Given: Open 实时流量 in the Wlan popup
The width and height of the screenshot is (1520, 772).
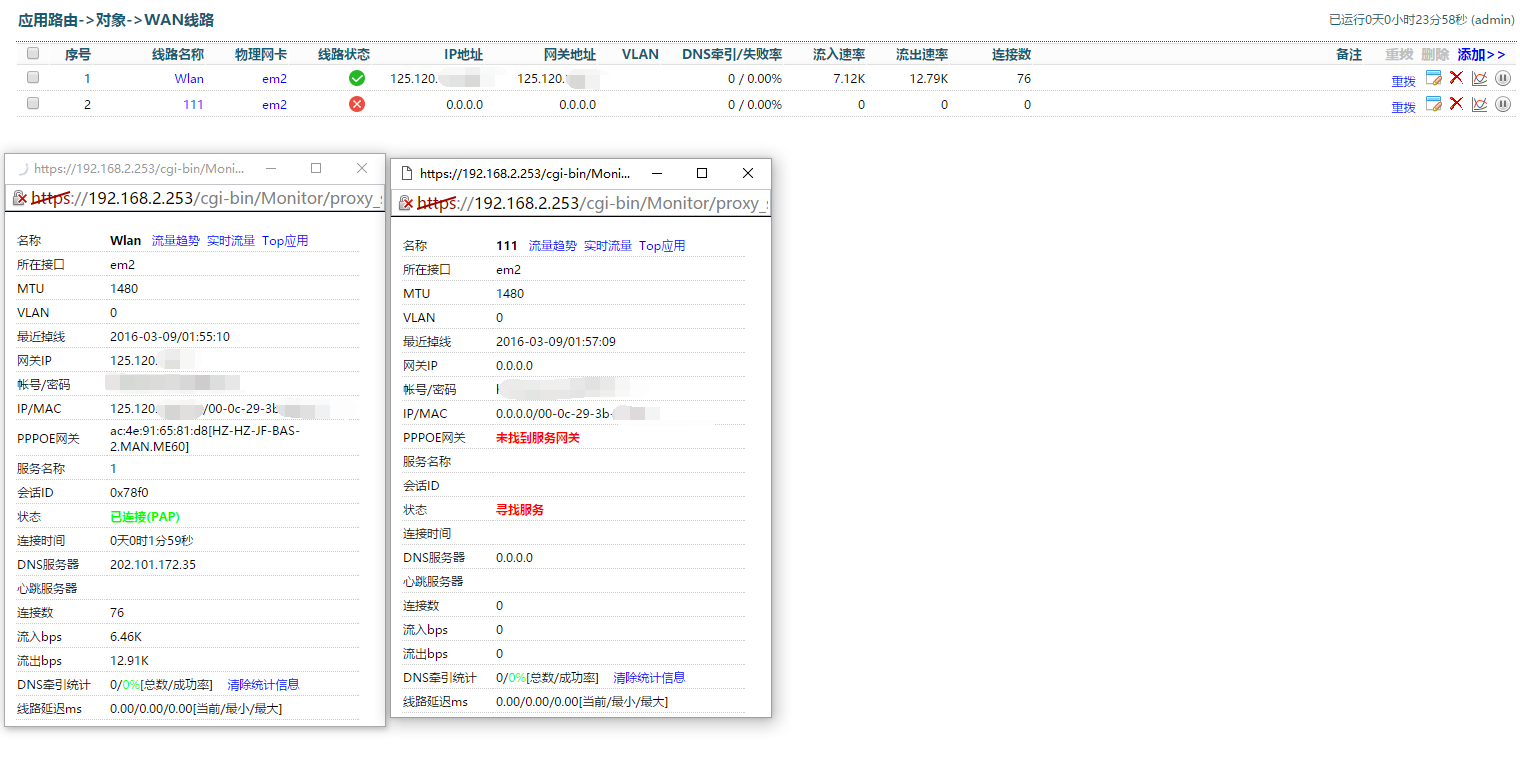Looking at the screenshot, I should click(x=231, y=241).
